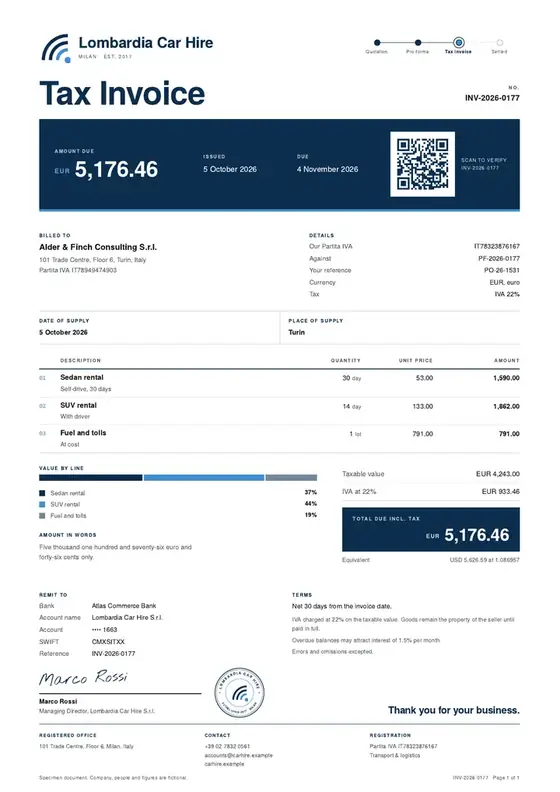
Task: Click the USD equivalent 5,626.59 line
Action: coord(484,560)
